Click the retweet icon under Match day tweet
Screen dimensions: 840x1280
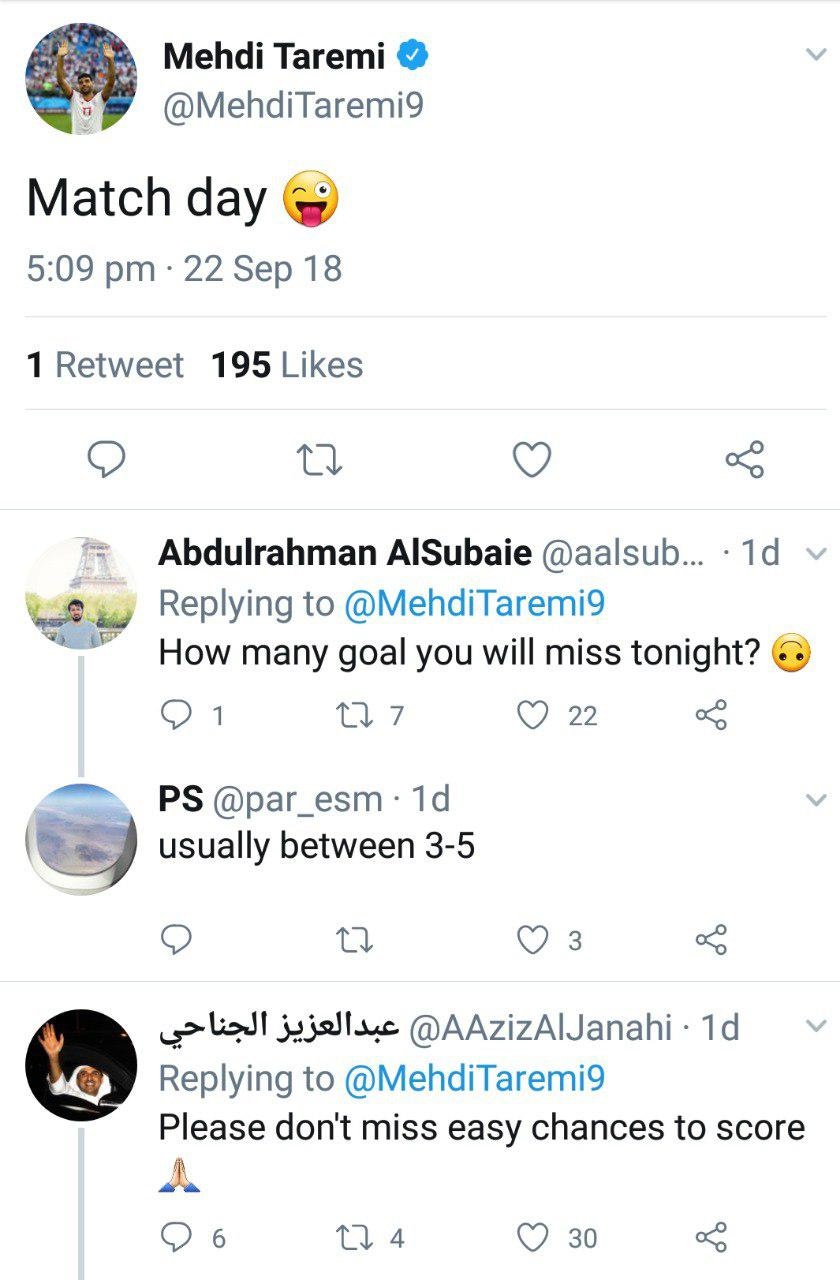318,459
